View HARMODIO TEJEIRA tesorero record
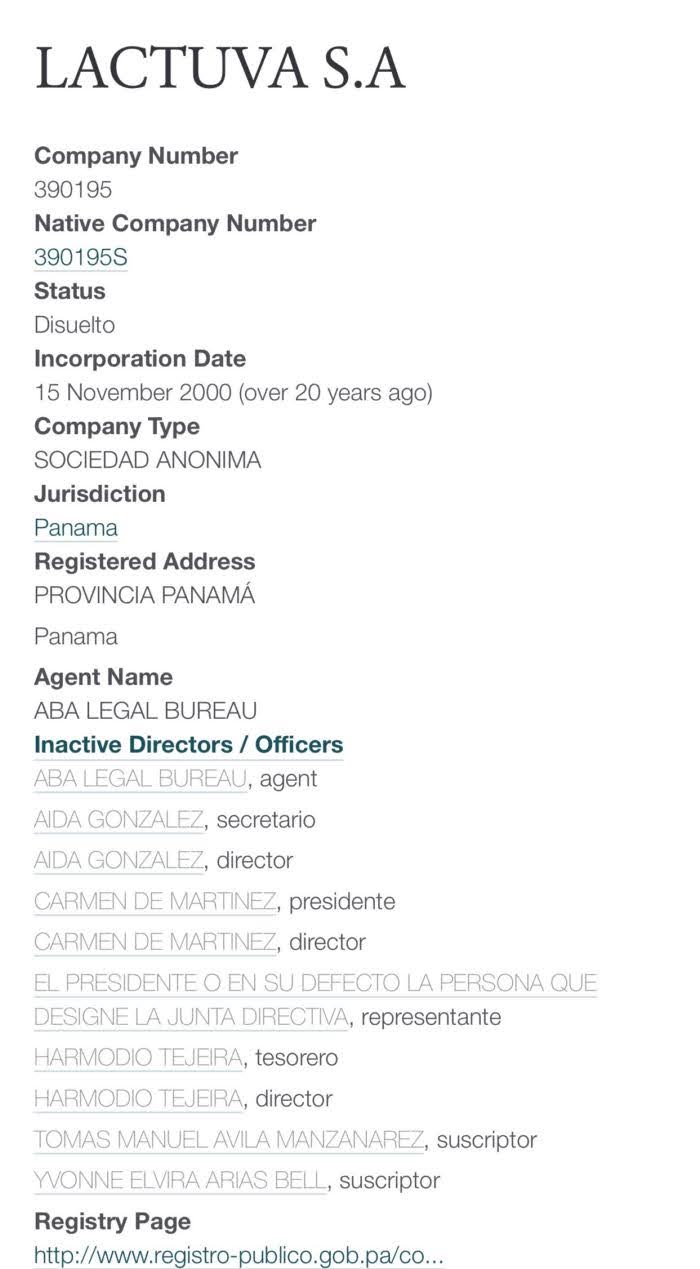Screen dimensions: 700x1269 tap(138, 1057)
